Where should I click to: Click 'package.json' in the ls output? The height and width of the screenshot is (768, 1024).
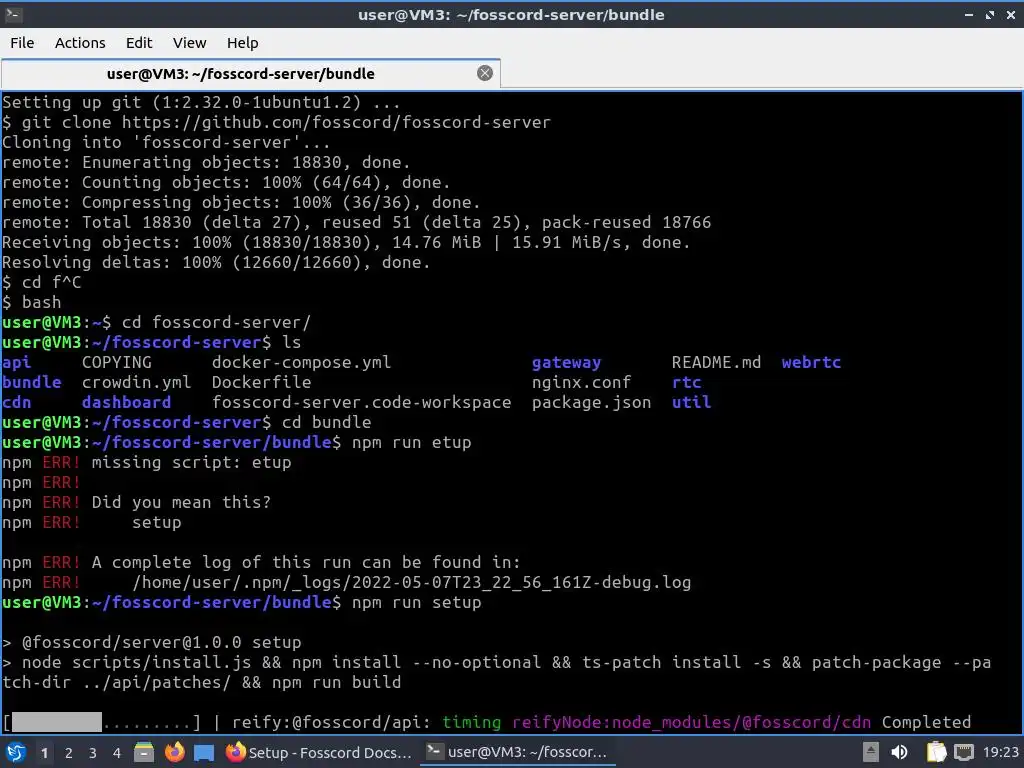(x=591, y=402)
